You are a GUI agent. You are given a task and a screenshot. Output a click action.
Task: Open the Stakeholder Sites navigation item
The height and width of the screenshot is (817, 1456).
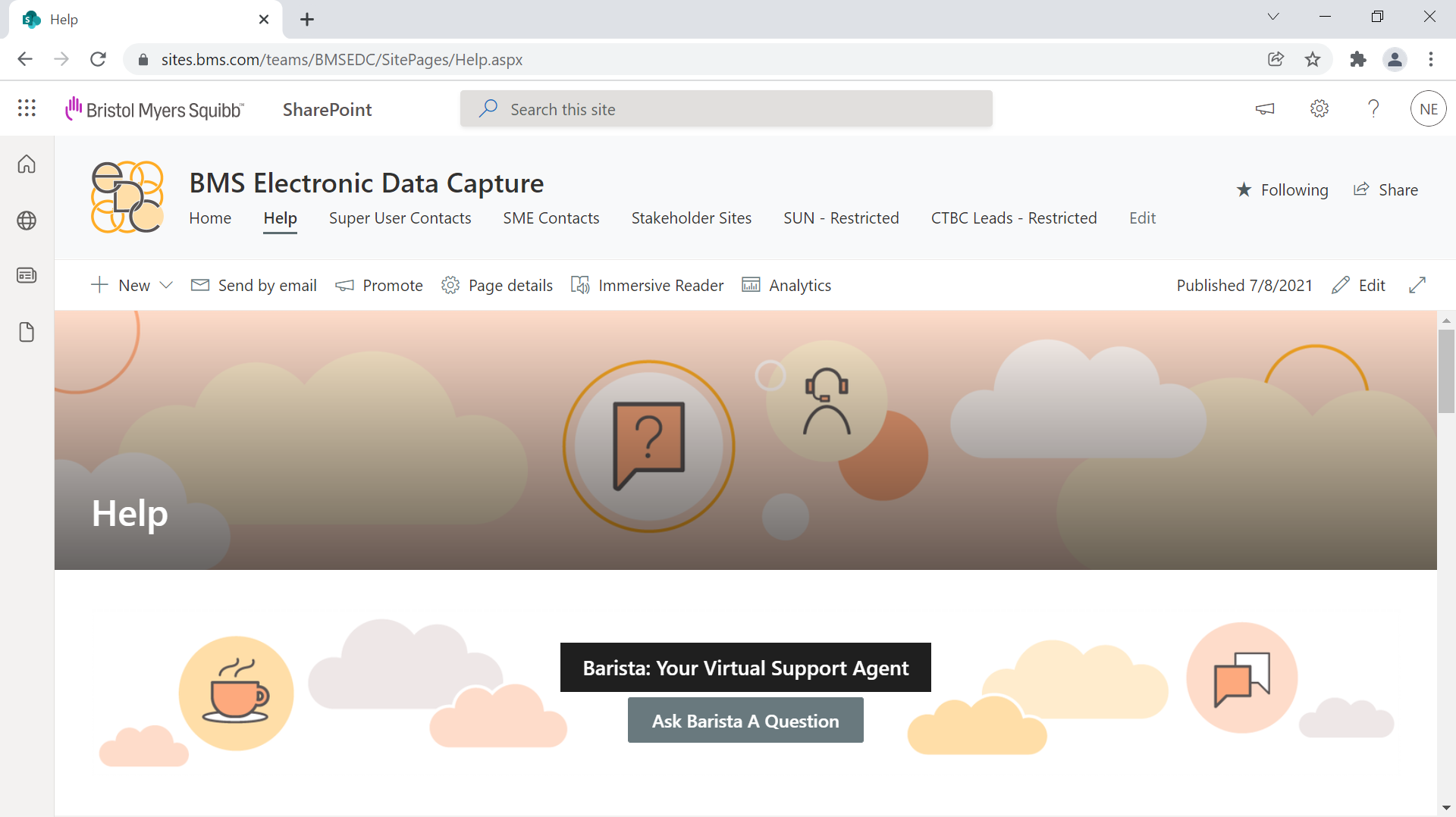click(691, 218)
